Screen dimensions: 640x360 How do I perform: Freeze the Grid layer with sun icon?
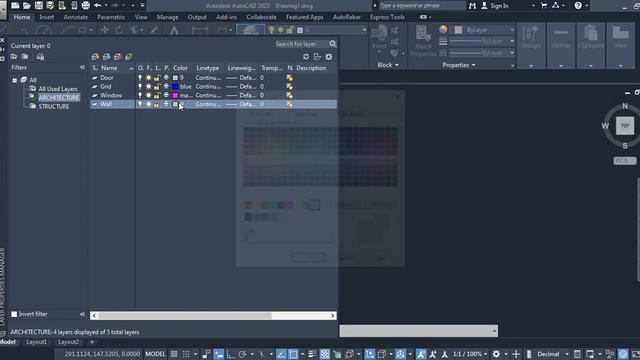pos(149,87)
